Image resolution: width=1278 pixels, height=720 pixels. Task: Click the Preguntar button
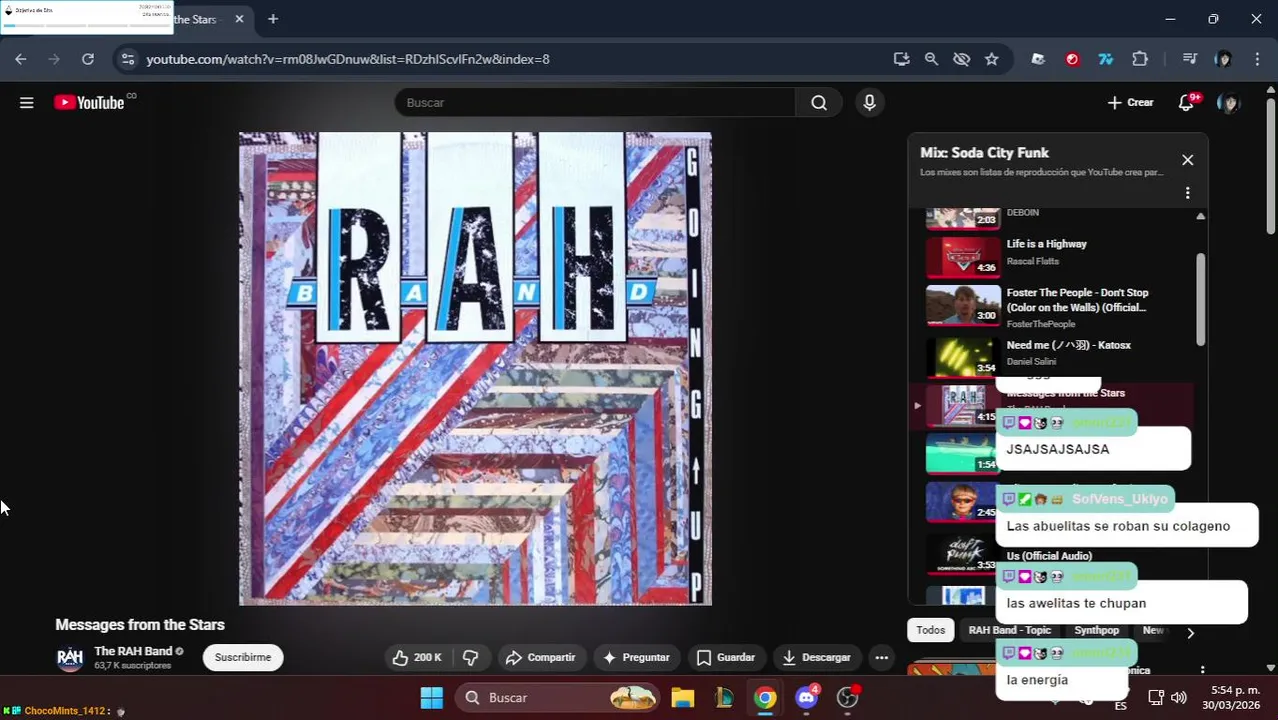coord(636,657)
